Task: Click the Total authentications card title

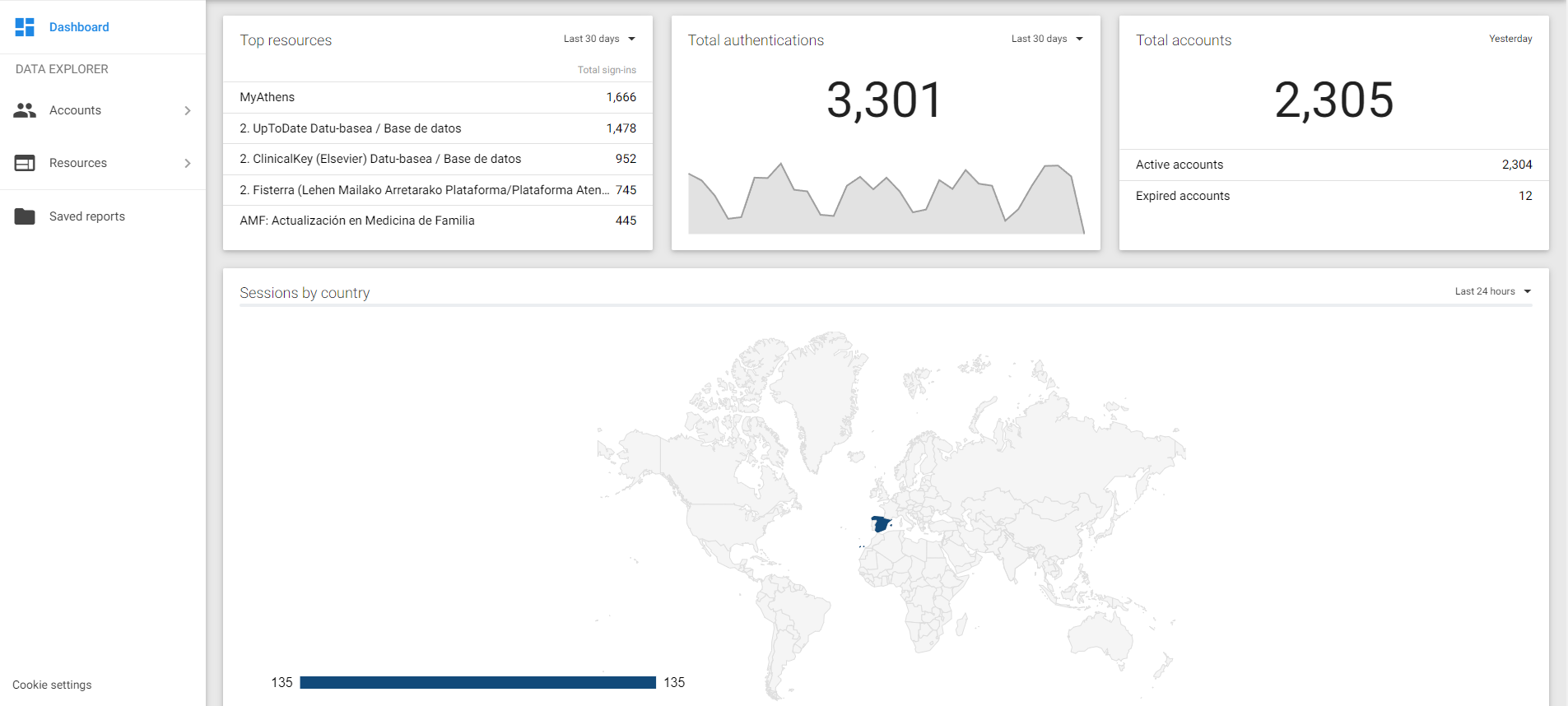Action: coord(756,40)
